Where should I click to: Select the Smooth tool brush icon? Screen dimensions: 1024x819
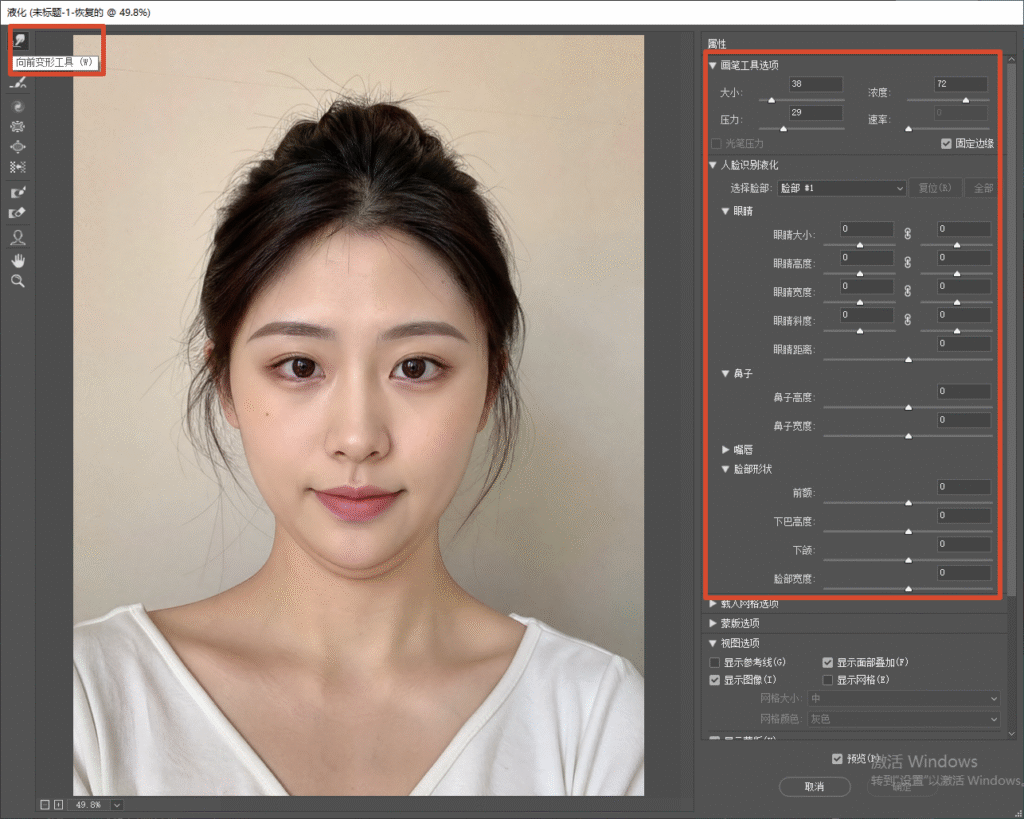[x=18, y=83]
